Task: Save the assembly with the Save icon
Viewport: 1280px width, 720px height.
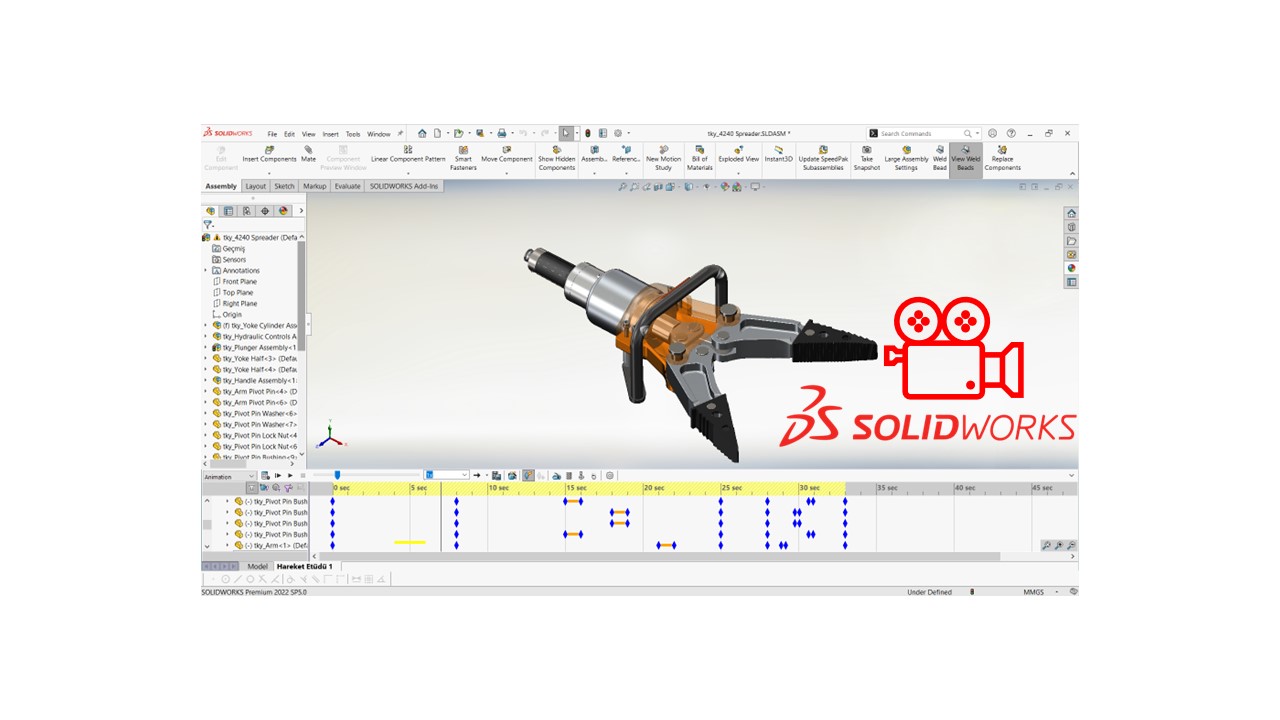Action: pos(480,133)
